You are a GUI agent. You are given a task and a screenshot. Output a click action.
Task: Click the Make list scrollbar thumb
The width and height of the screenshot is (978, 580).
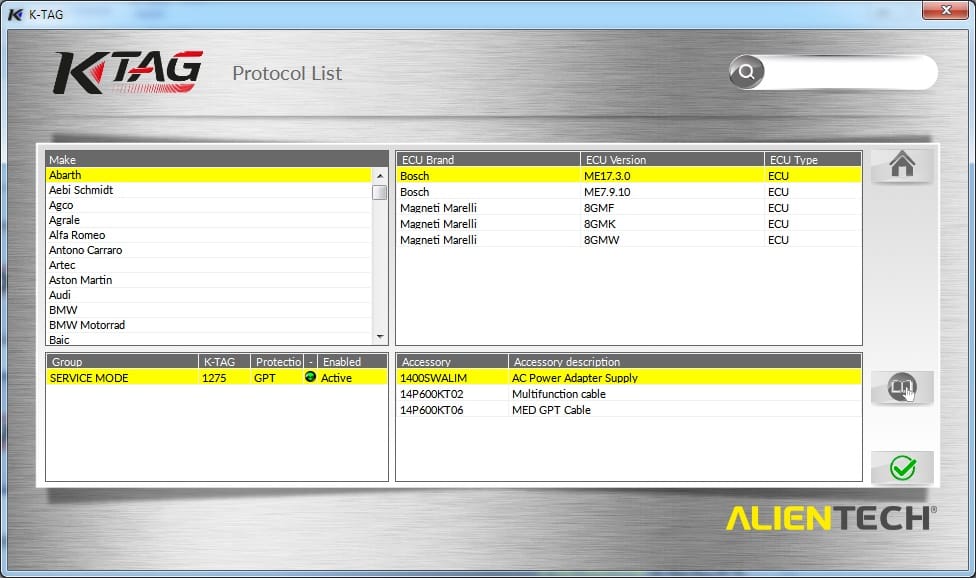coord(379,192)
